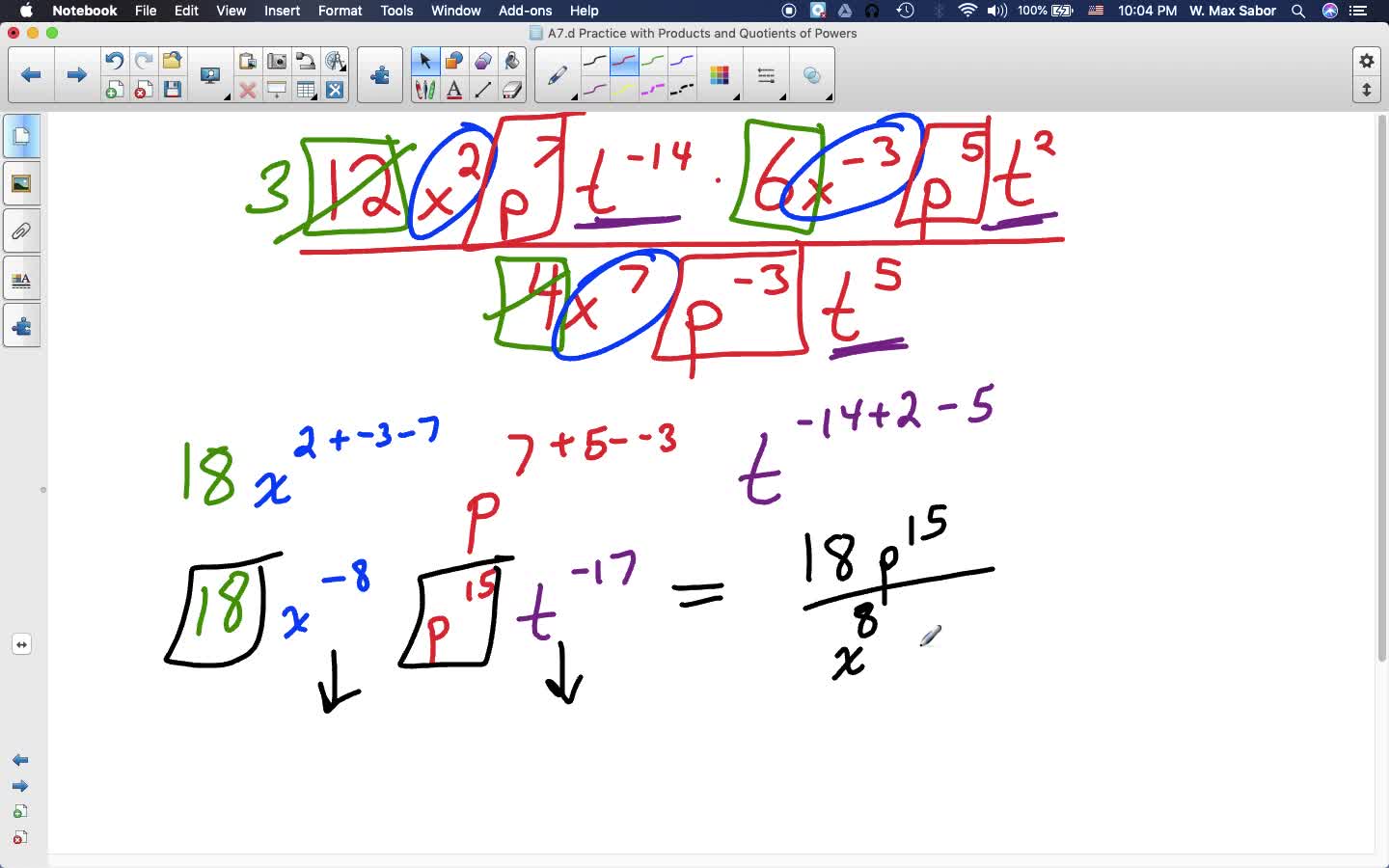Screen dimensions: 1389x868
Task: Select the Shapes tool
Action: [x=453, y=61]
